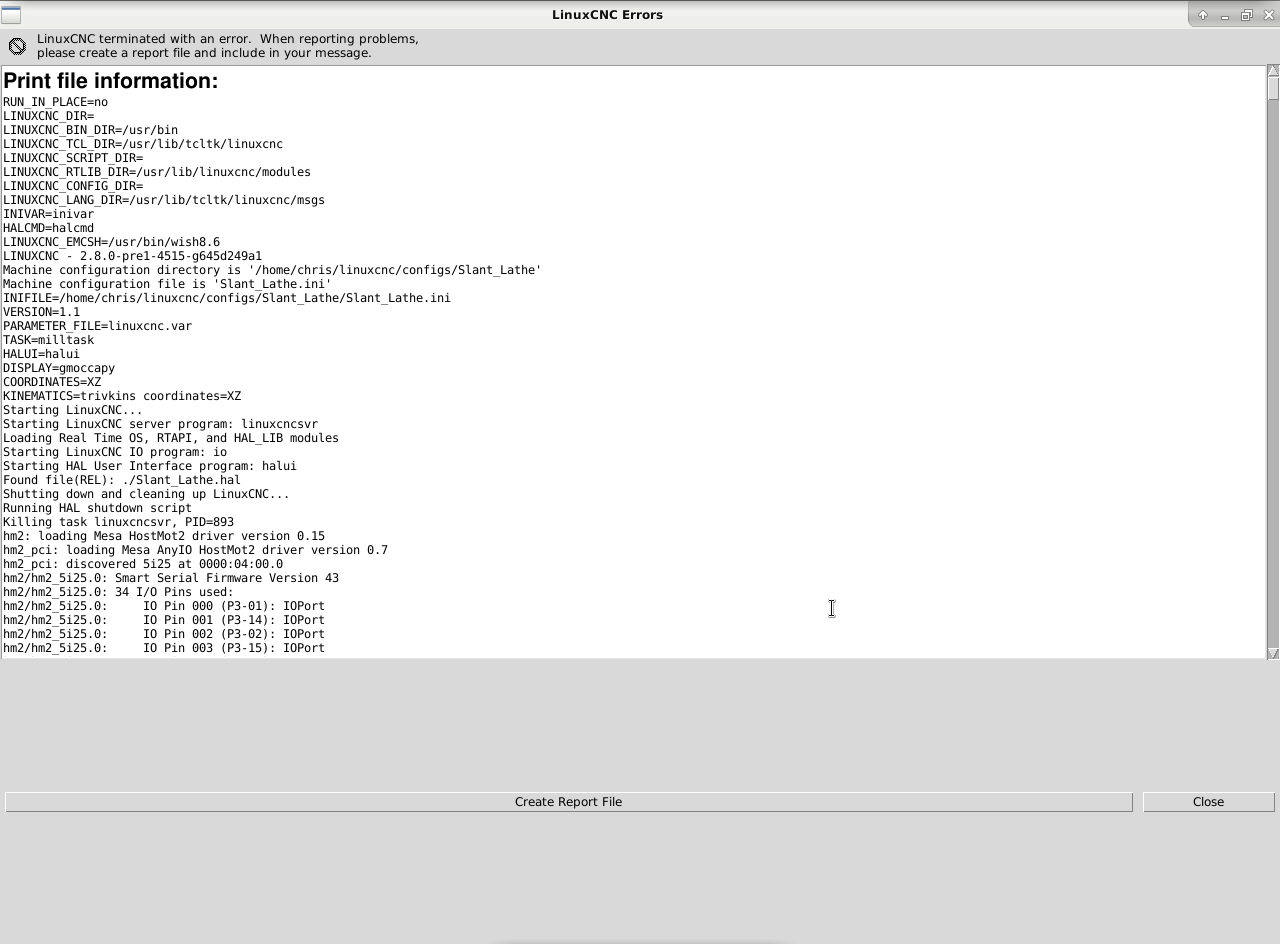Viewport: 1280px width, 944px height.
Task: Click the '34 I/O Pins used:' line
Action: [118, 592]
